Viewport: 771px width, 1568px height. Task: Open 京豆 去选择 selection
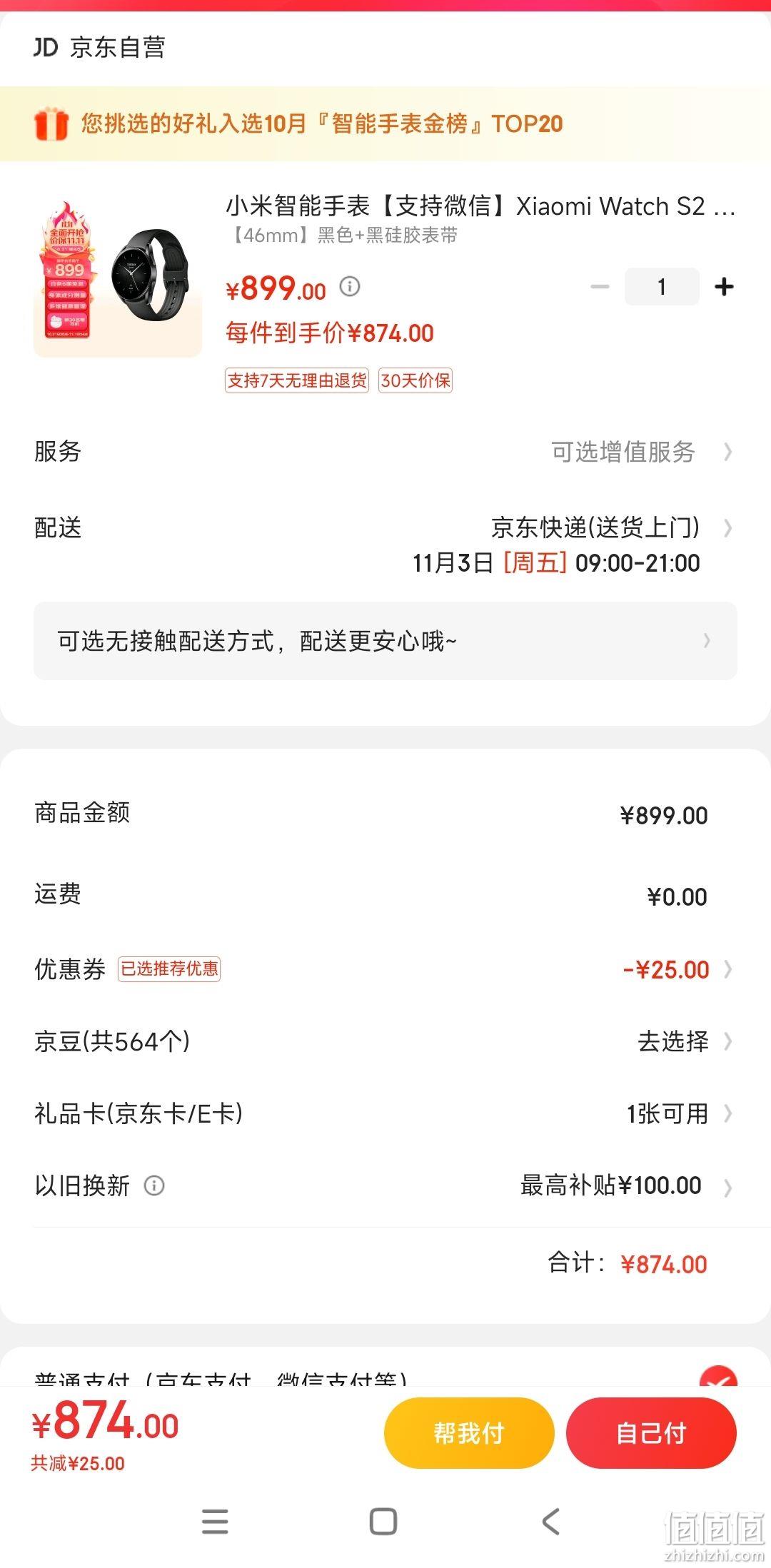click(x=385, y=1041)
